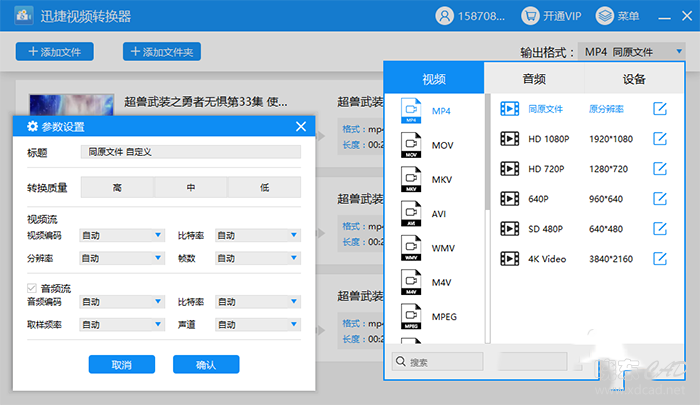The width and height of the screenshot is (700, 405).
Task: Open the video 比特率 dropdown
Action: (258, 235)
